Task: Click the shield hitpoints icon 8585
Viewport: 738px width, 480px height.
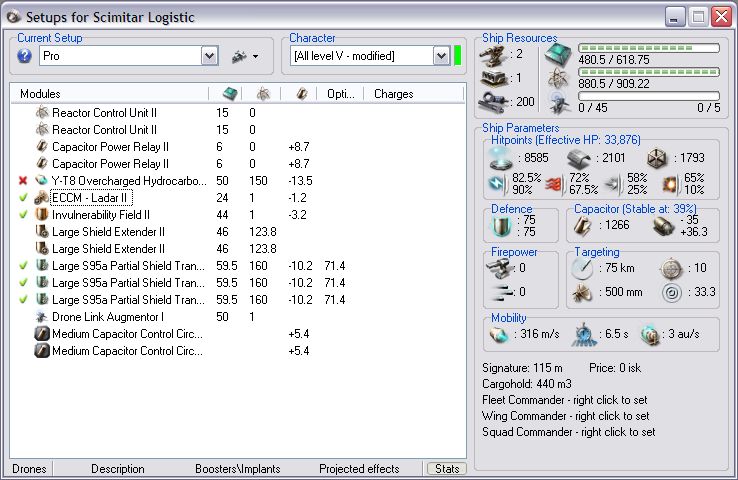Action: click(x=500, y=158)
